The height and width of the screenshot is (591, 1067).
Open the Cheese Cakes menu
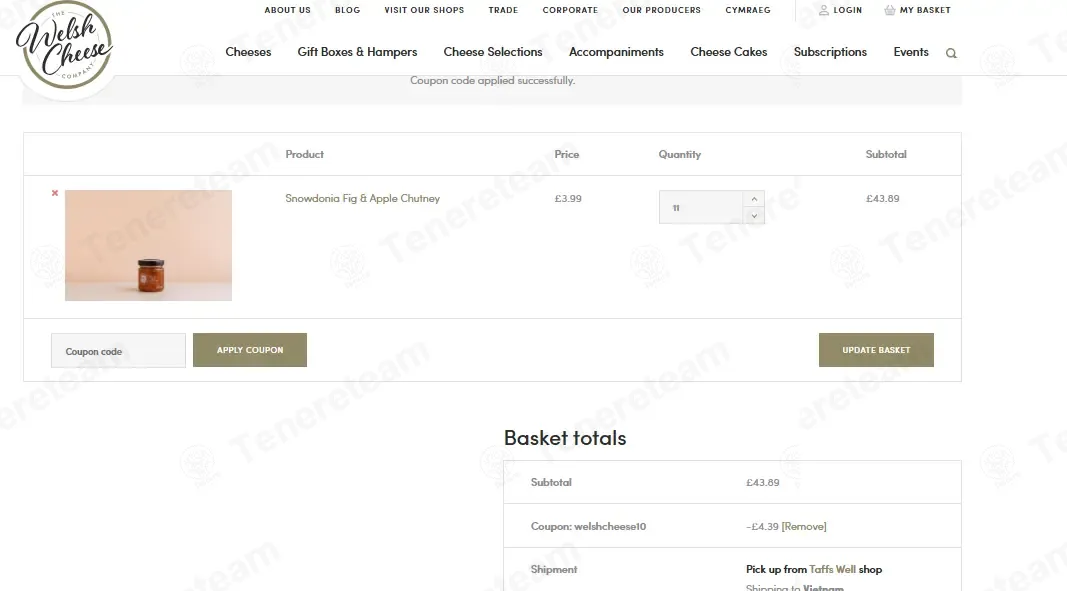(728, 52)
